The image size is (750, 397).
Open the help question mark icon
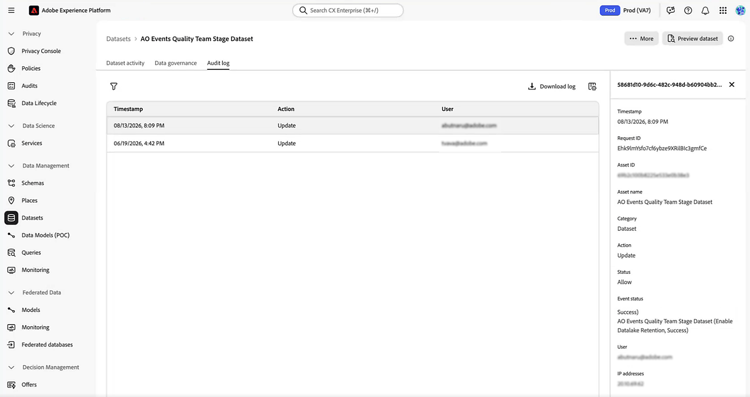pyautogui.click(x=688, y=11)
